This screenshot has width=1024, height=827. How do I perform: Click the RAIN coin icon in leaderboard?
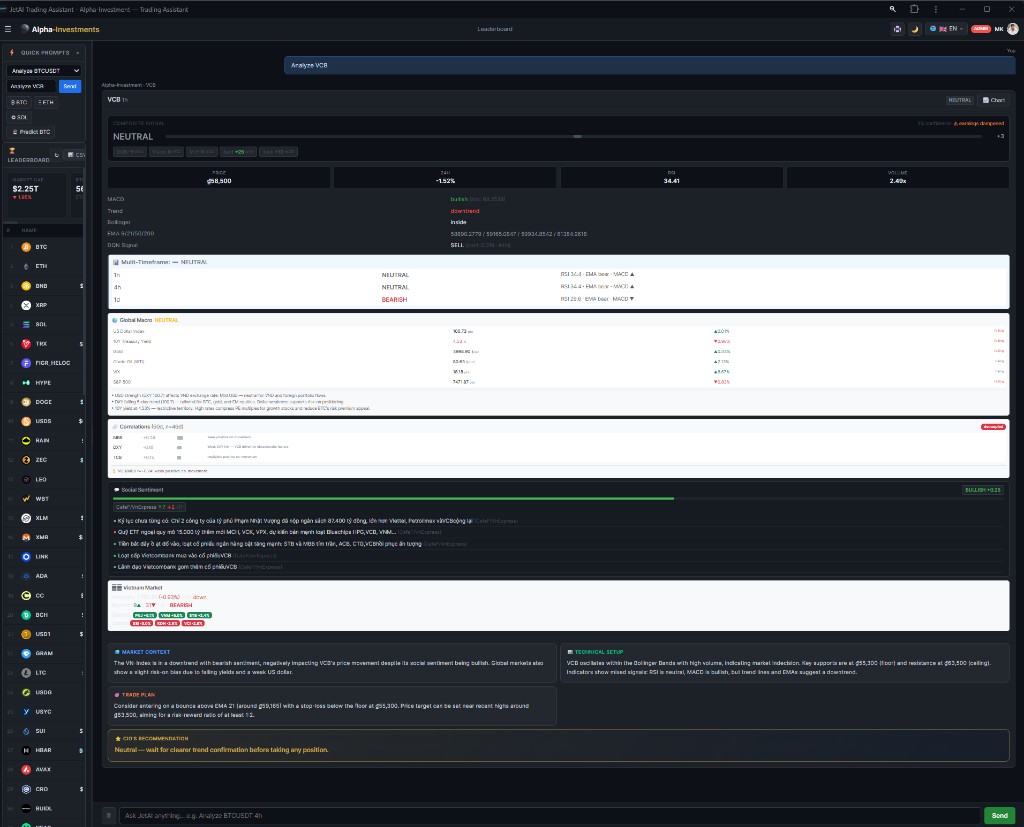26,441
